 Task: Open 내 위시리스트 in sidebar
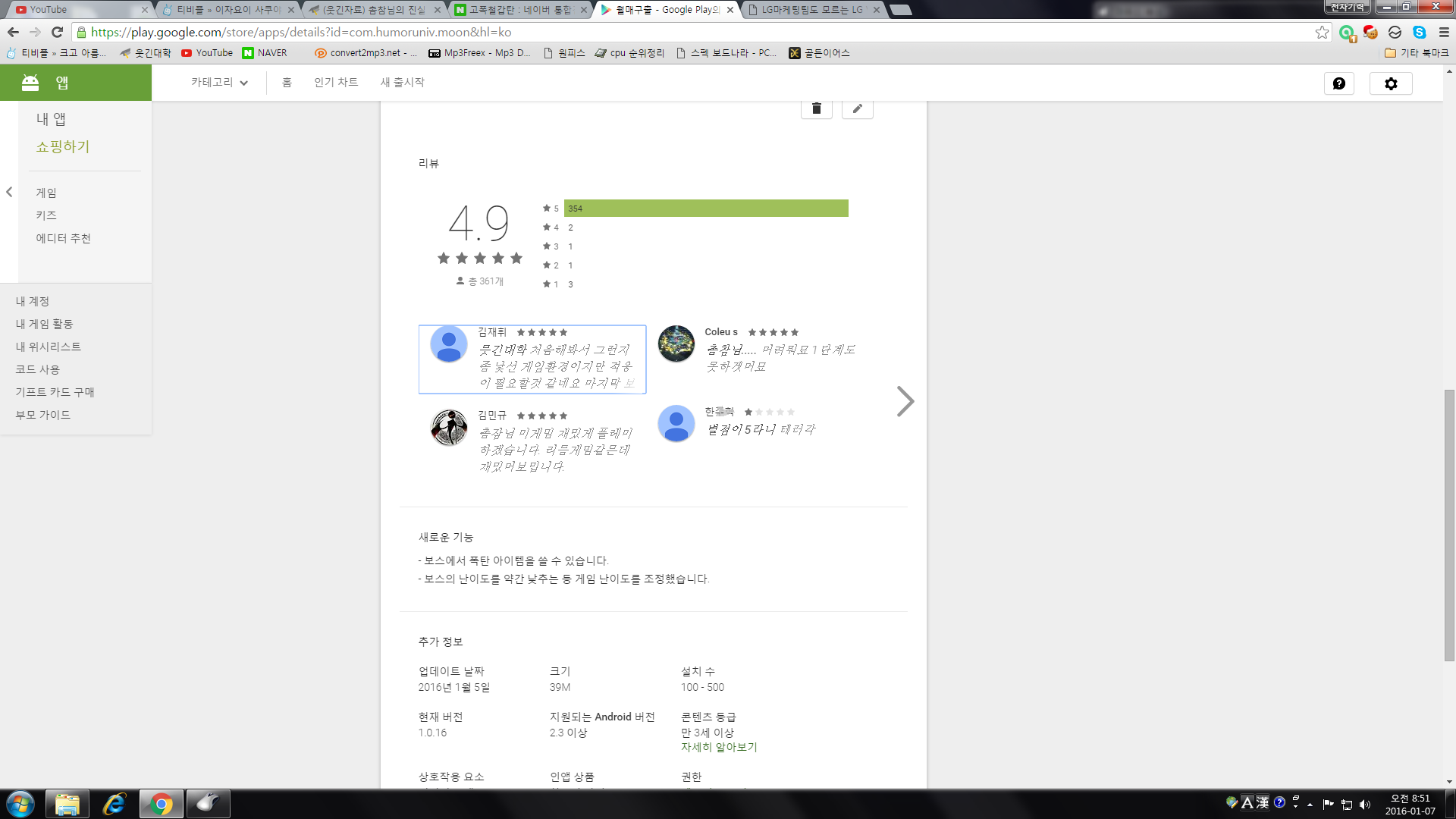[x=48, y=347]
